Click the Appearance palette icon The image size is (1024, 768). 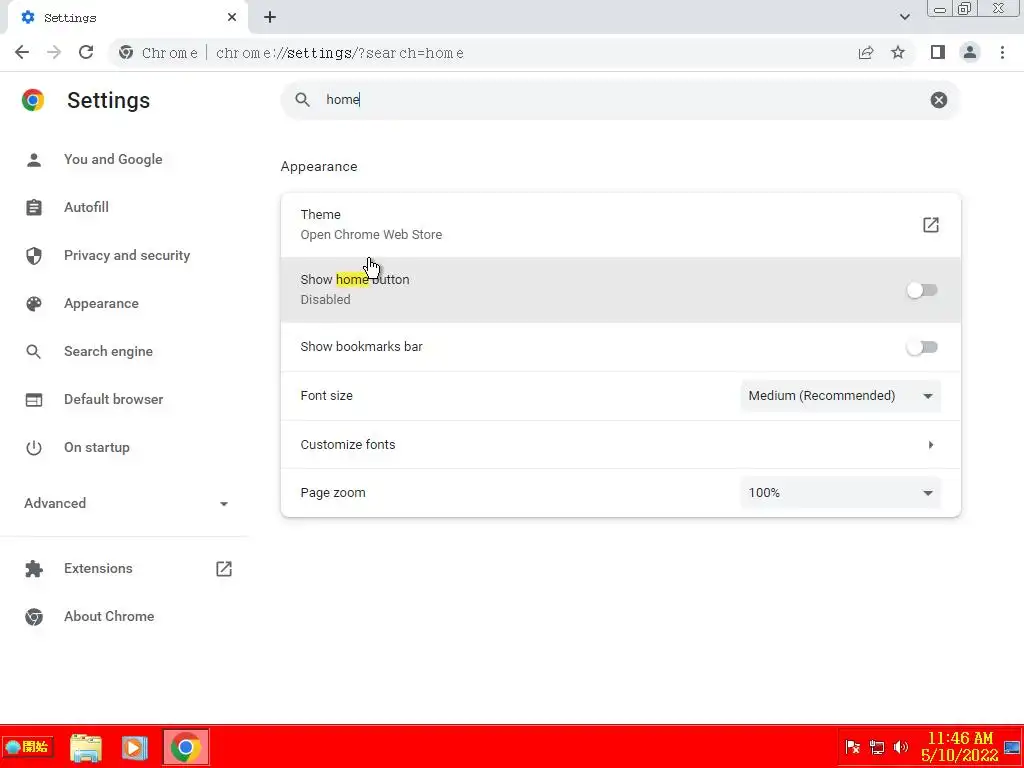34,304
